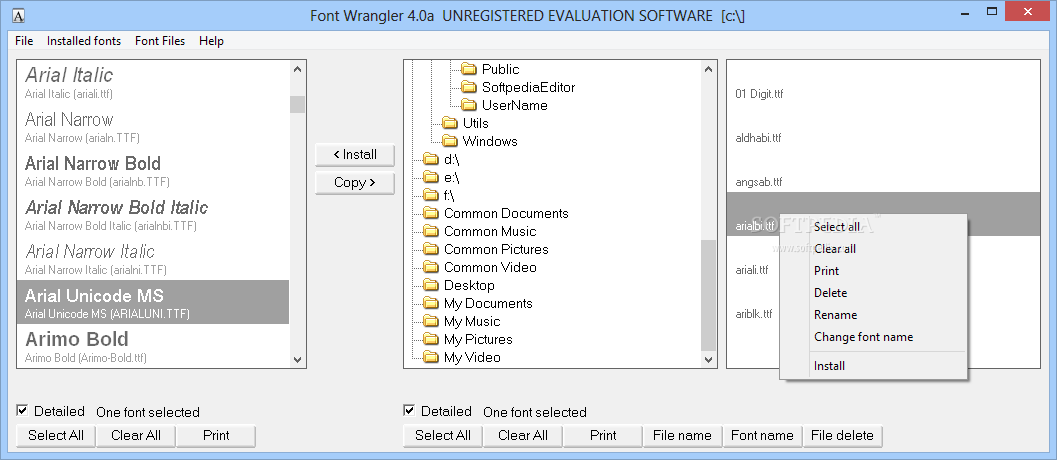Click the File name button
Screen dimensions: 1057x460
[x=682, y=436]
